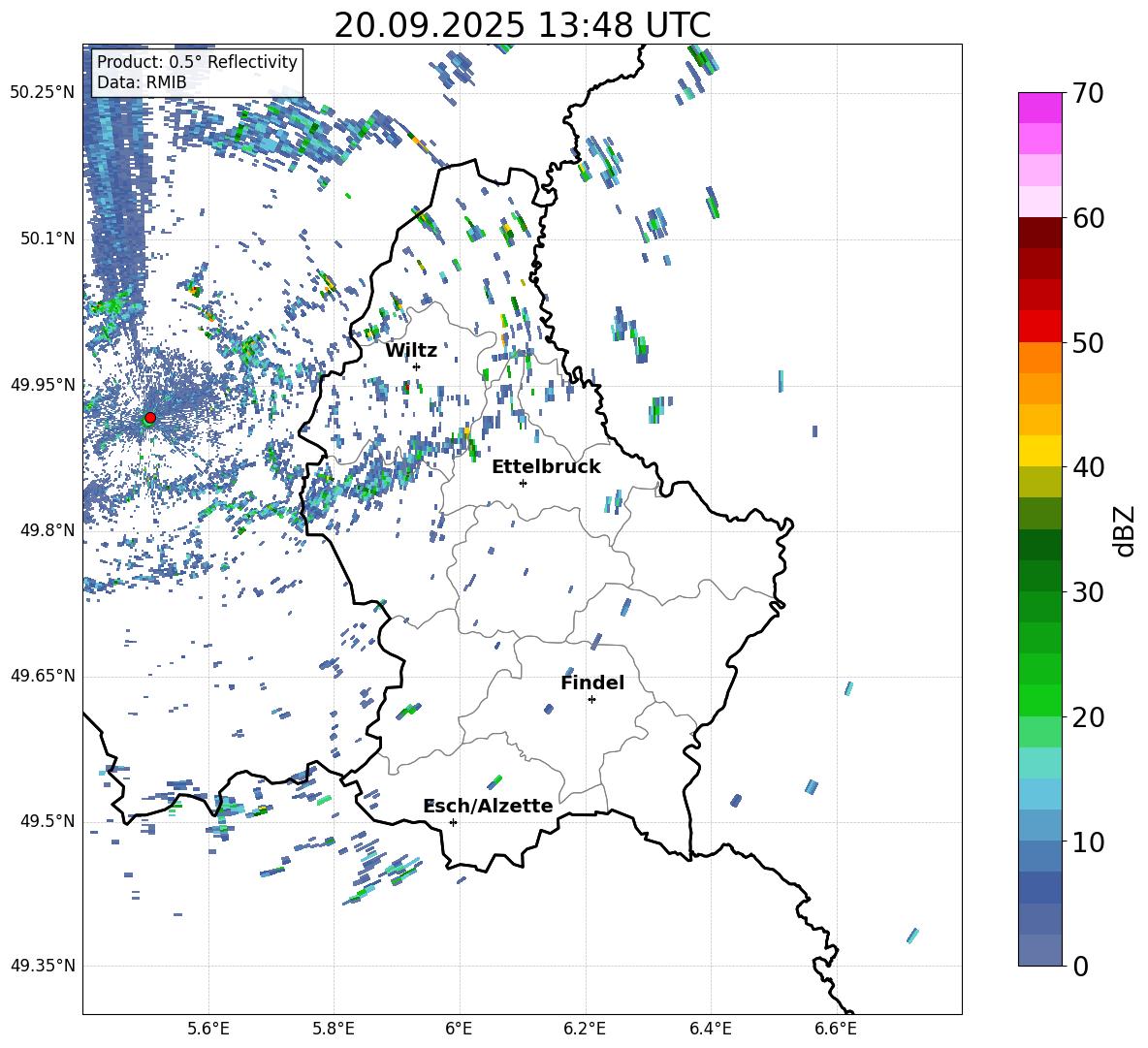The height and width of the screenshot is (1048, 1148).
Task: Click the cross marker below Wiltz
Action: 417,366
